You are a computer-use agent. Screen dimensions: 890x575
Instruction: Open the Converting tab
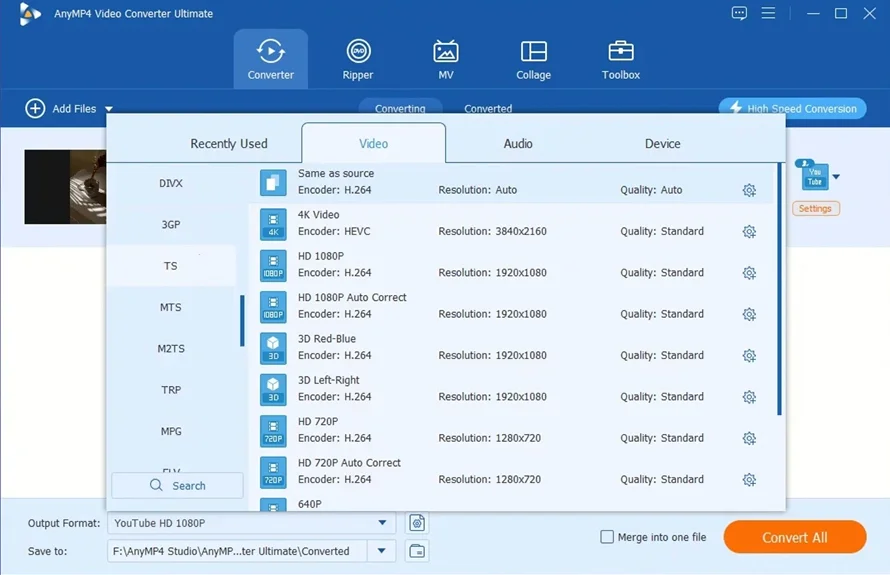[400, 108]
